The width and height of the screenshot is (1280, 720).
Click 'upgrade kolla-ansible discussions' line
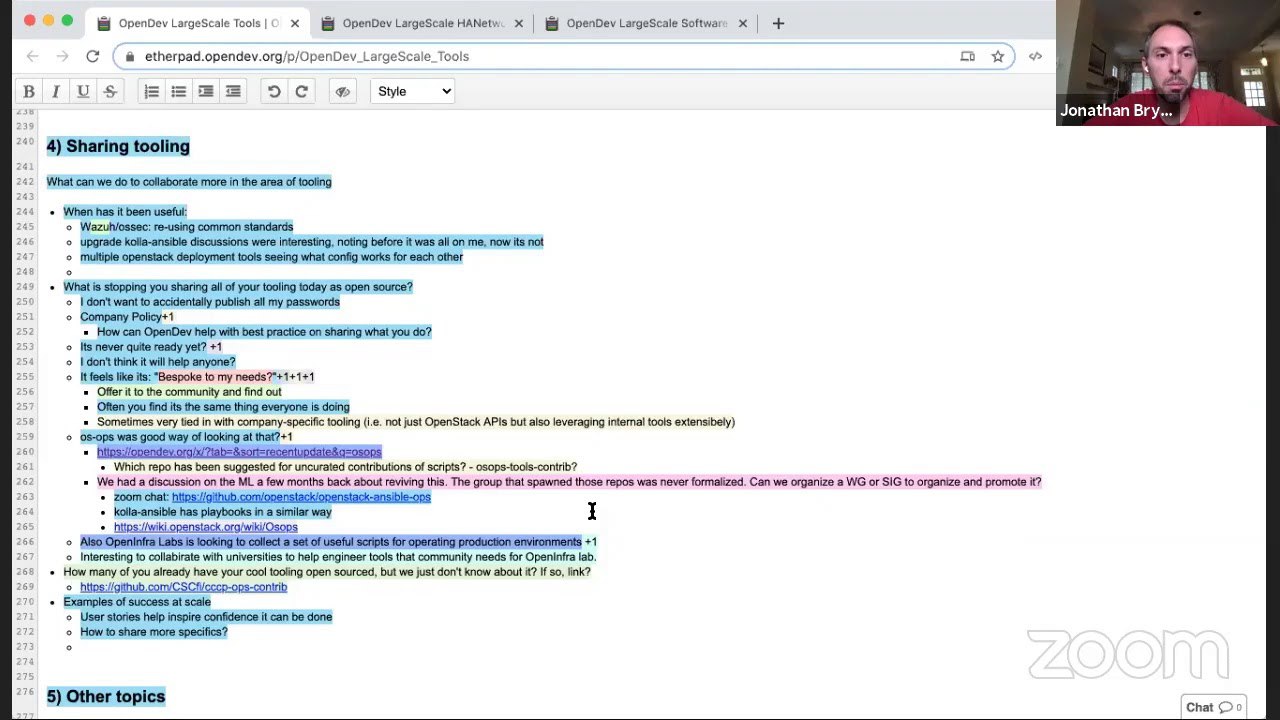click(x=312, y=242)
